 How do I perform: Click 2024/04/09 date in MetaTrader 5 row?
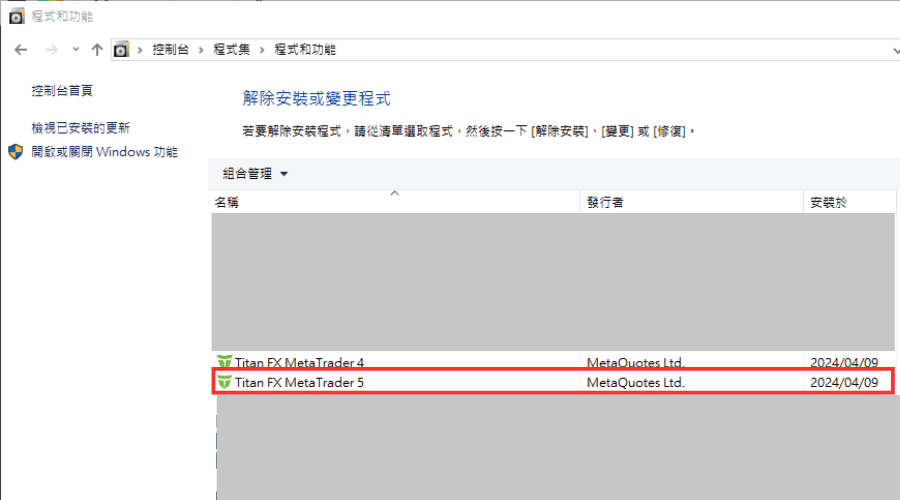(x=844, y=383)
